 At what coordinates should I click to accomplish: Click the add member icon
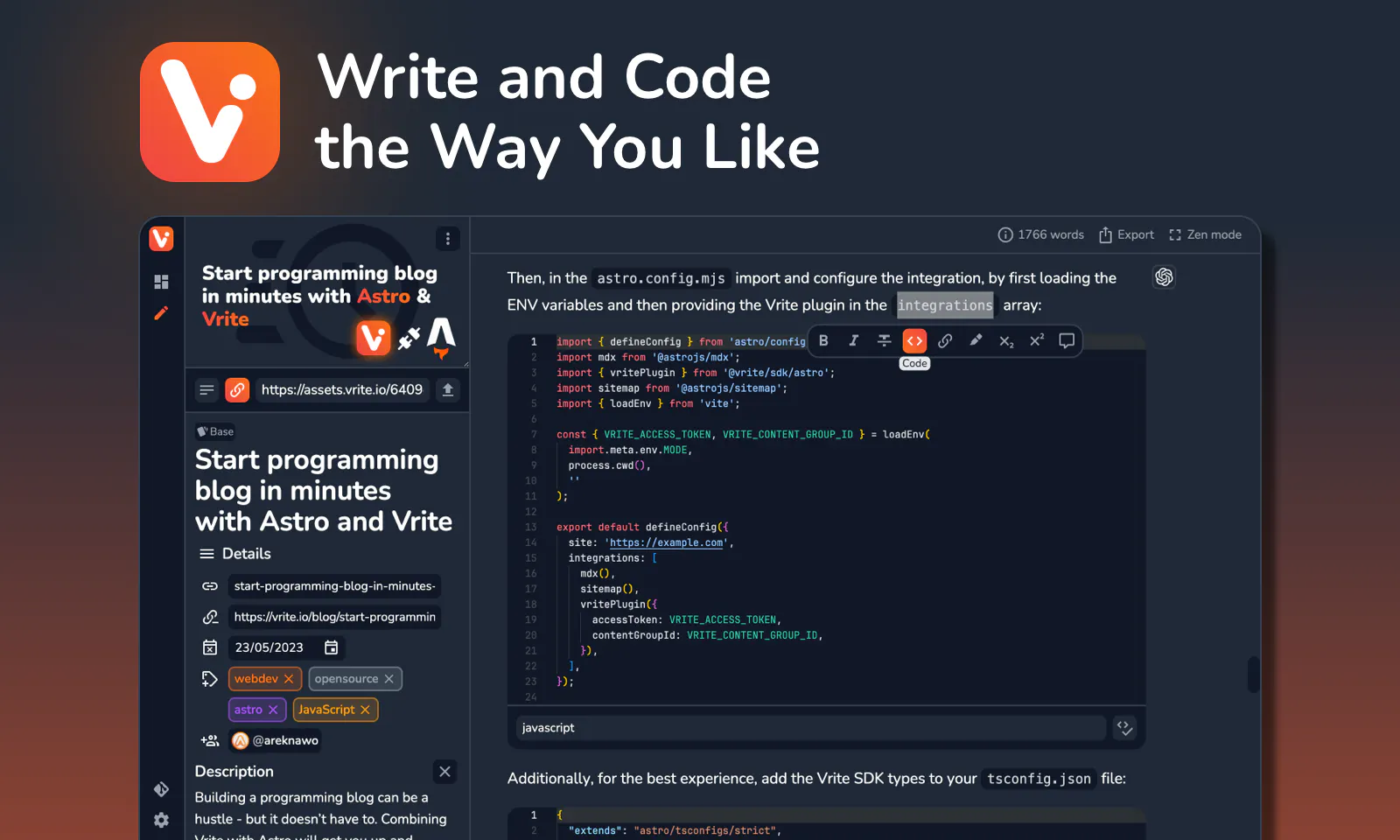[210, 740]
